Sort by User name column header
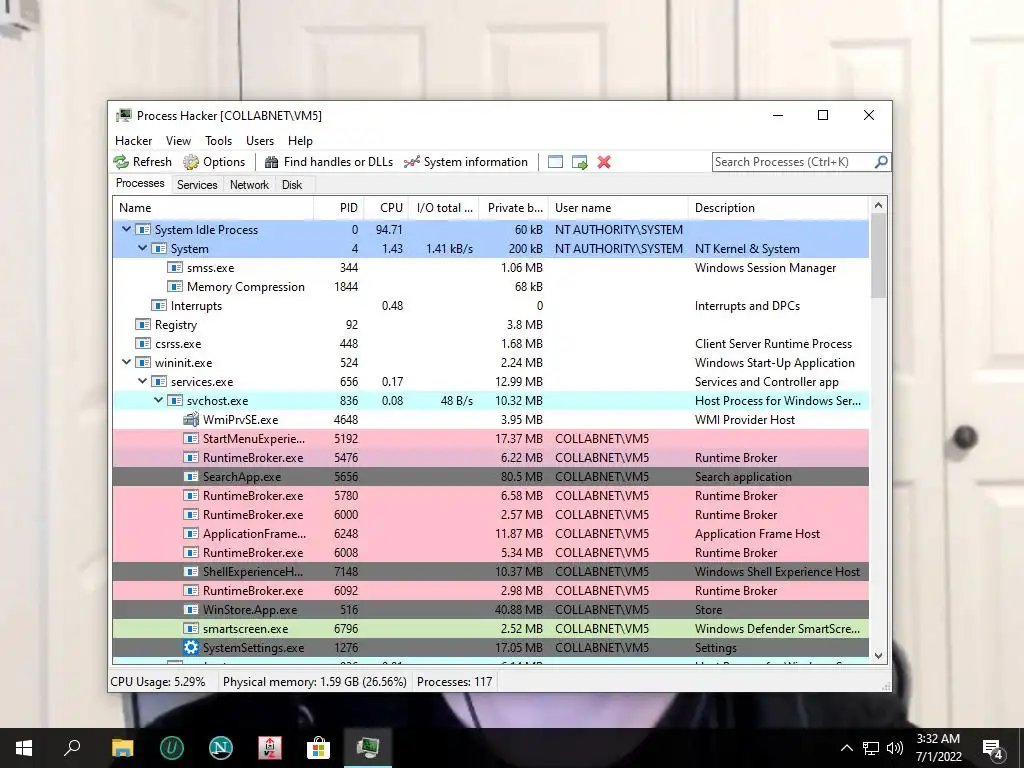 coord(618,208)
